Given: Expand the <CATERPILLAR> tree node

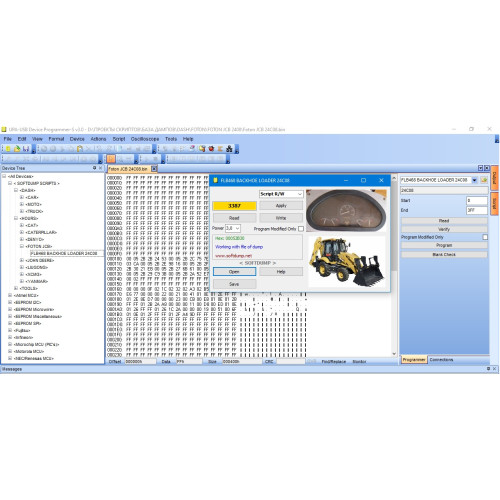Looking at the screenshot, I should [22, 232].
